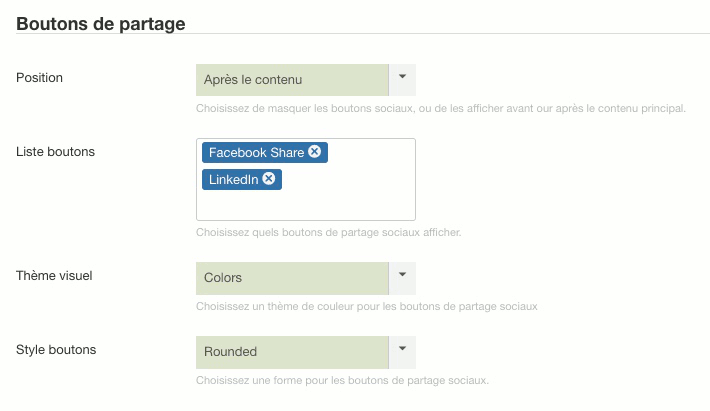Click the LinkedIn tag label
This screenshot has height=411, width=710.
[233, 180]
